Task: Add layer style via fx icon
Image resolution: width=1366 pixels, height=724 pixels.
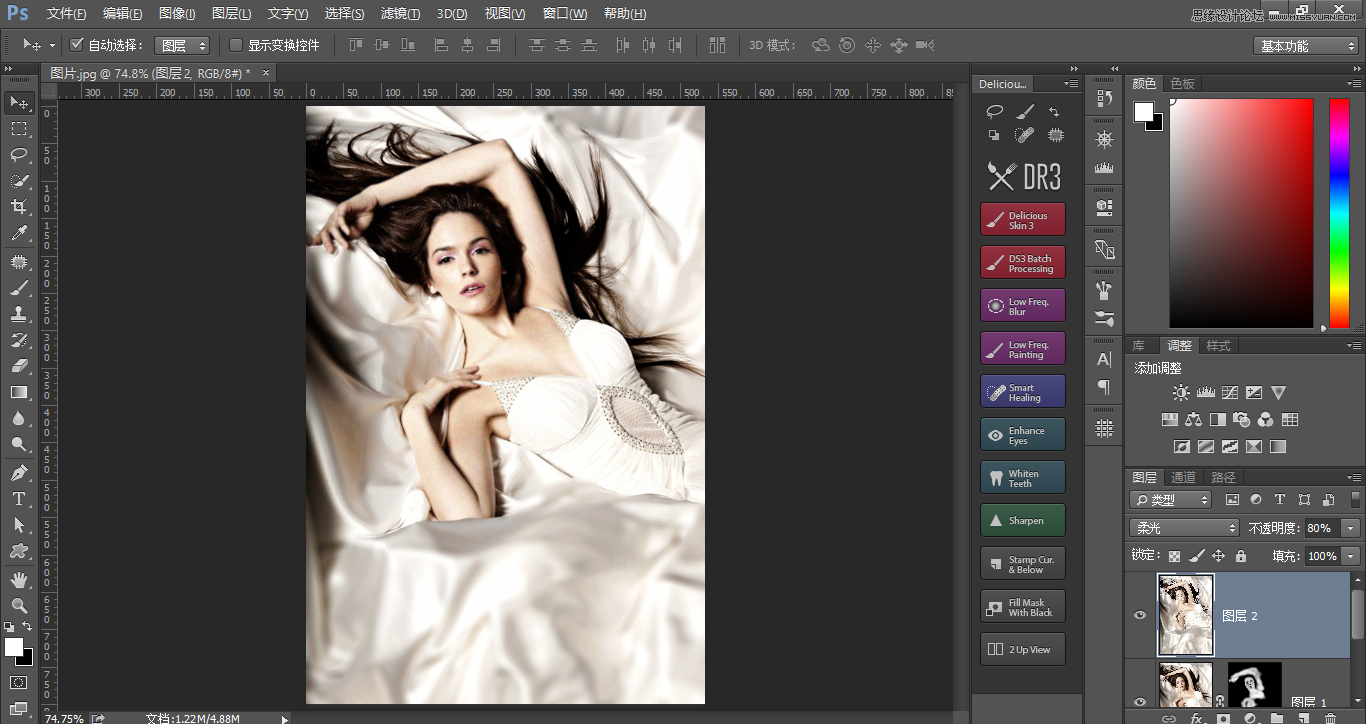Action: point(1196,718)
